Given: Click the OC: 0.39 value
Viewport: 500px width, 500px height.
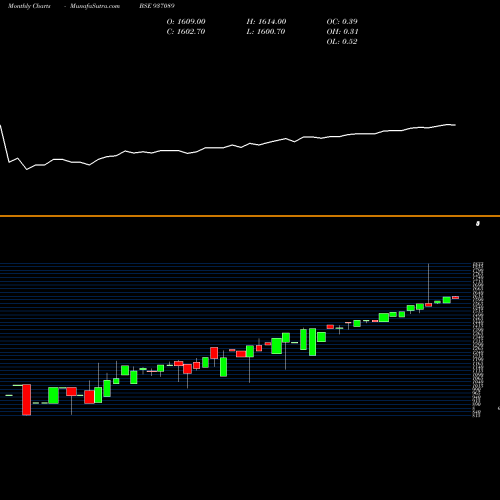Looking at the screenshot, I should (x=342, y=22).
